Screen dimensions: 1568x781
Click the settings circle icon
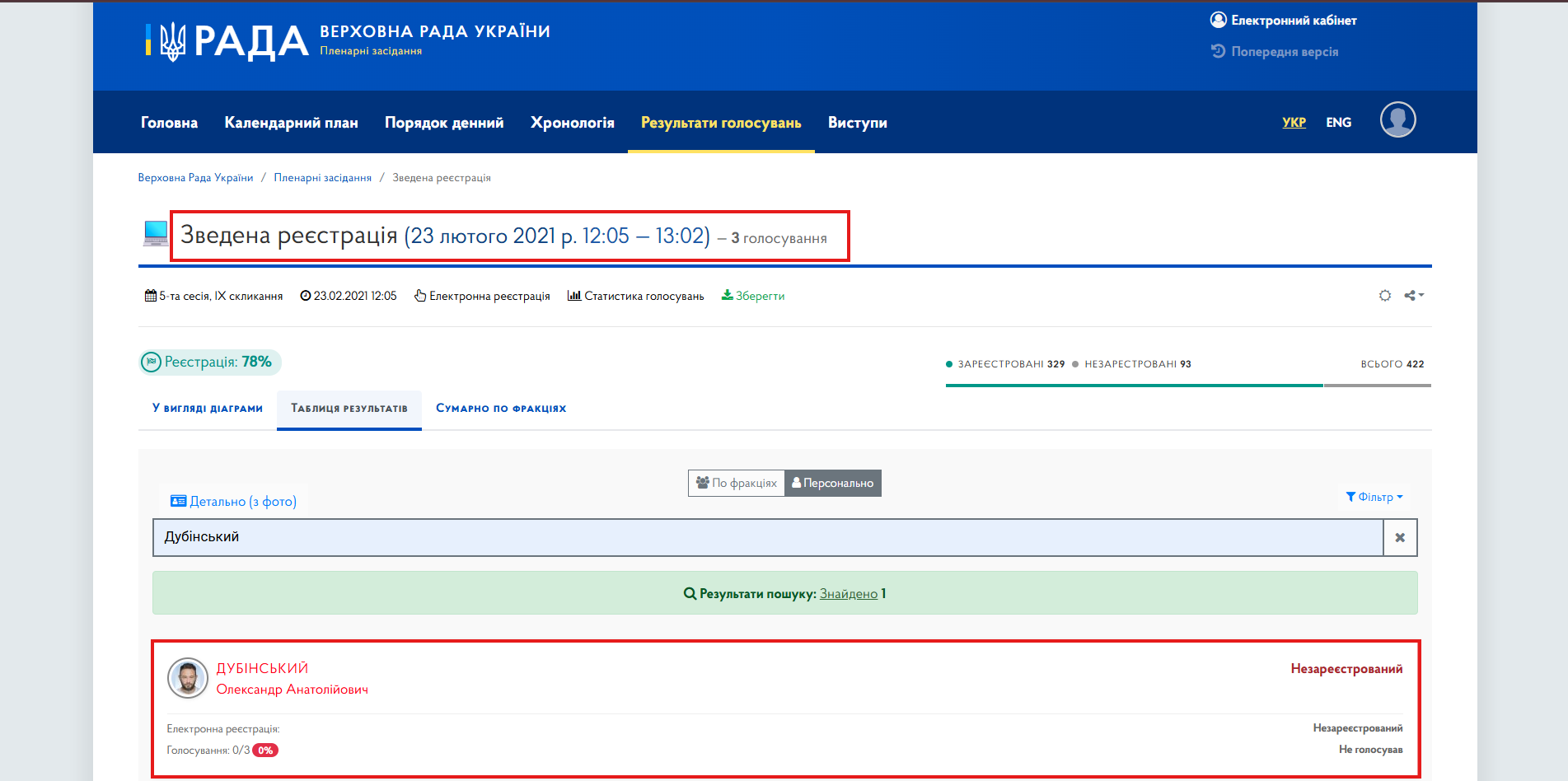tap(1385, 295)
